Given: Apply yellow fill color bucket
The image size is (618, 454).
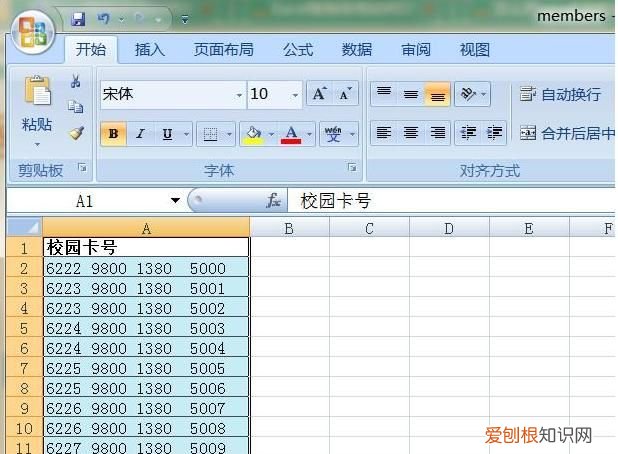Looking at the screenshot, I should (x=253, y=134).
